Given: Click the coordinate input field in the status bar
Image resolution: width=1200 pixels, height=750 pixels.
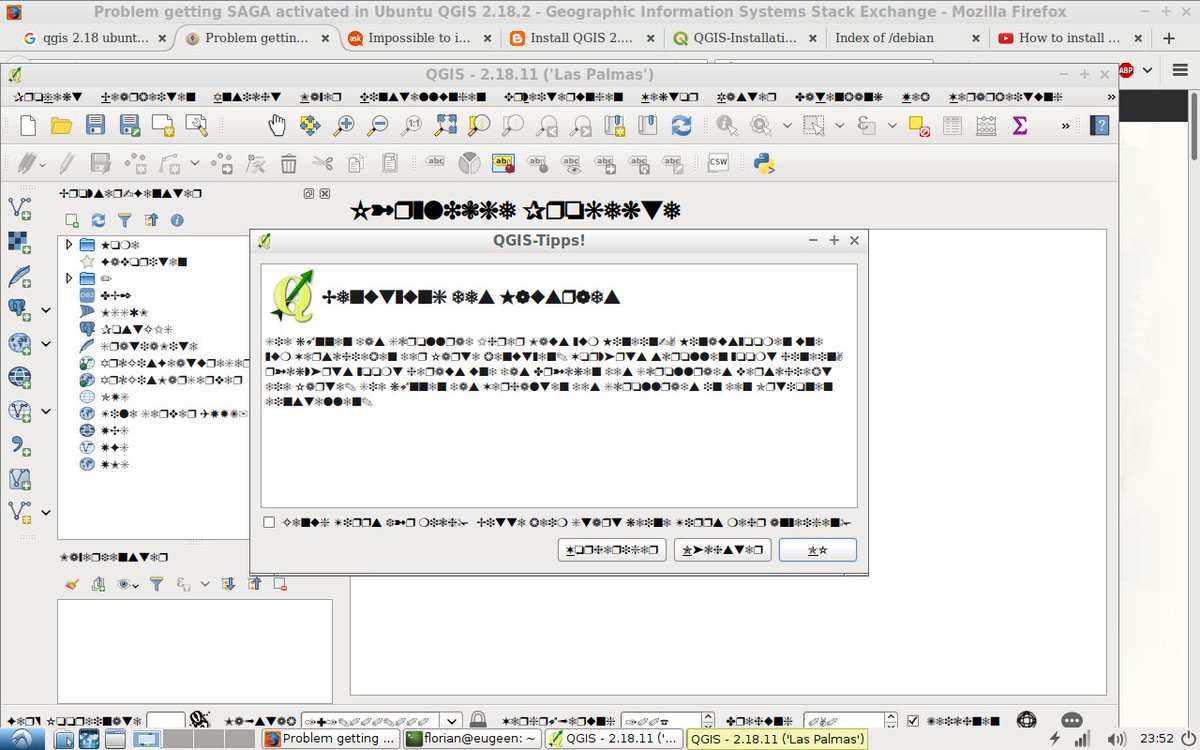Looking at the screenshot, I should pyautogui.click(x=164, y=720).
